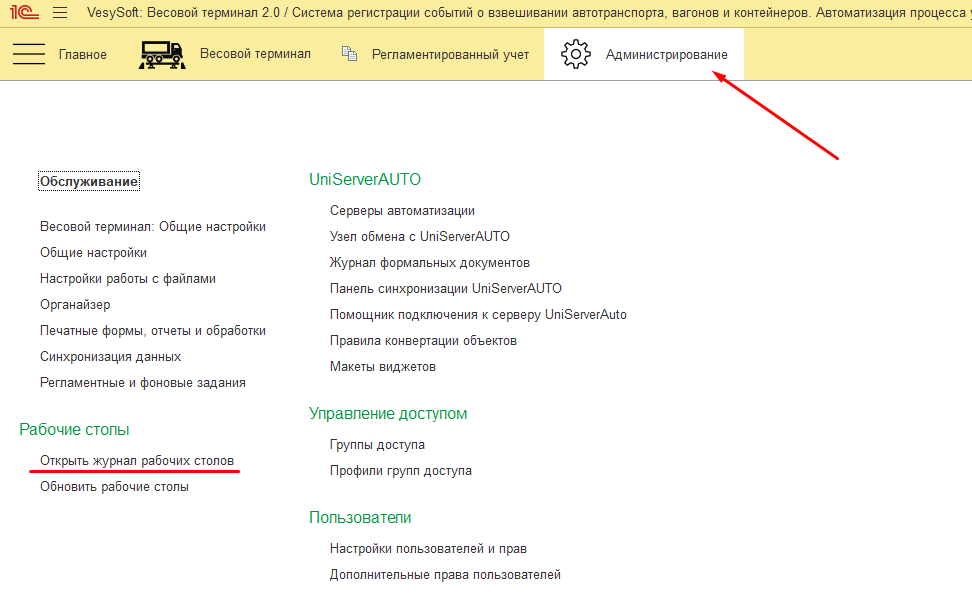Click the documents icon for Регламентированный учет
The width and height of the screenshot is (972, 616).
point(349,54)
